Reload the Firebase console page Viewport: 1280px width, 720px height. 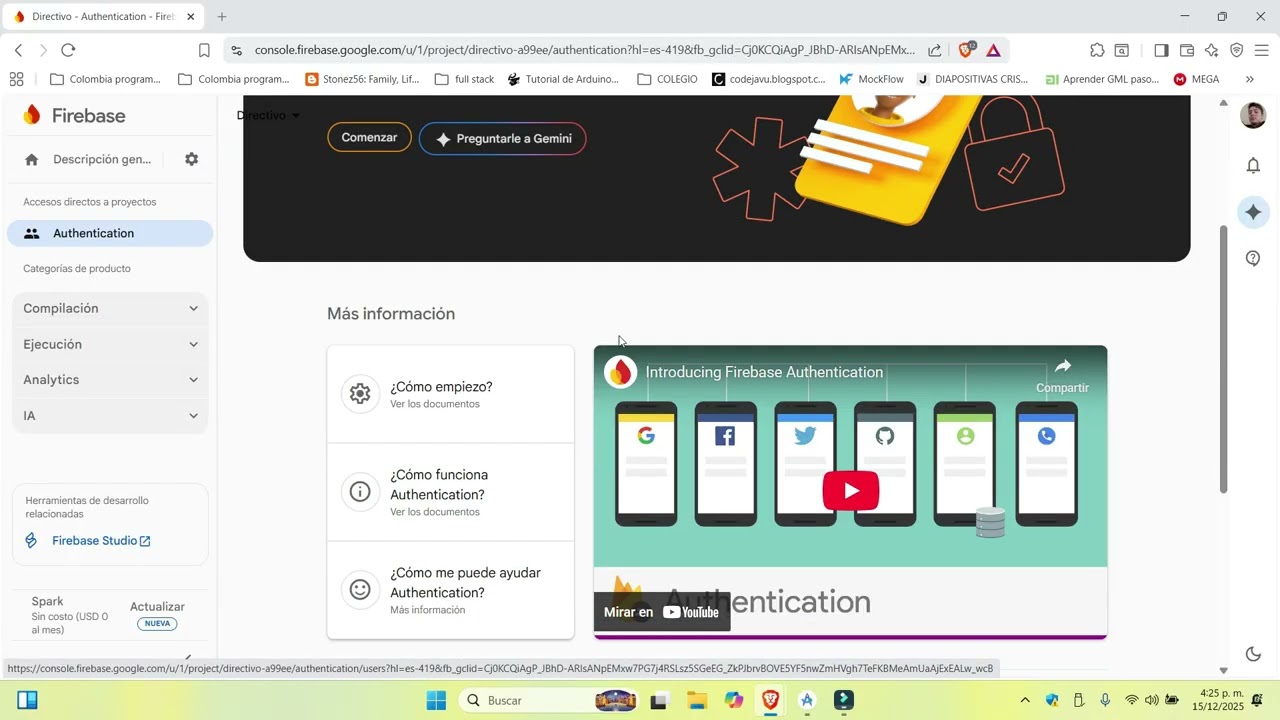tap(68, 50)
